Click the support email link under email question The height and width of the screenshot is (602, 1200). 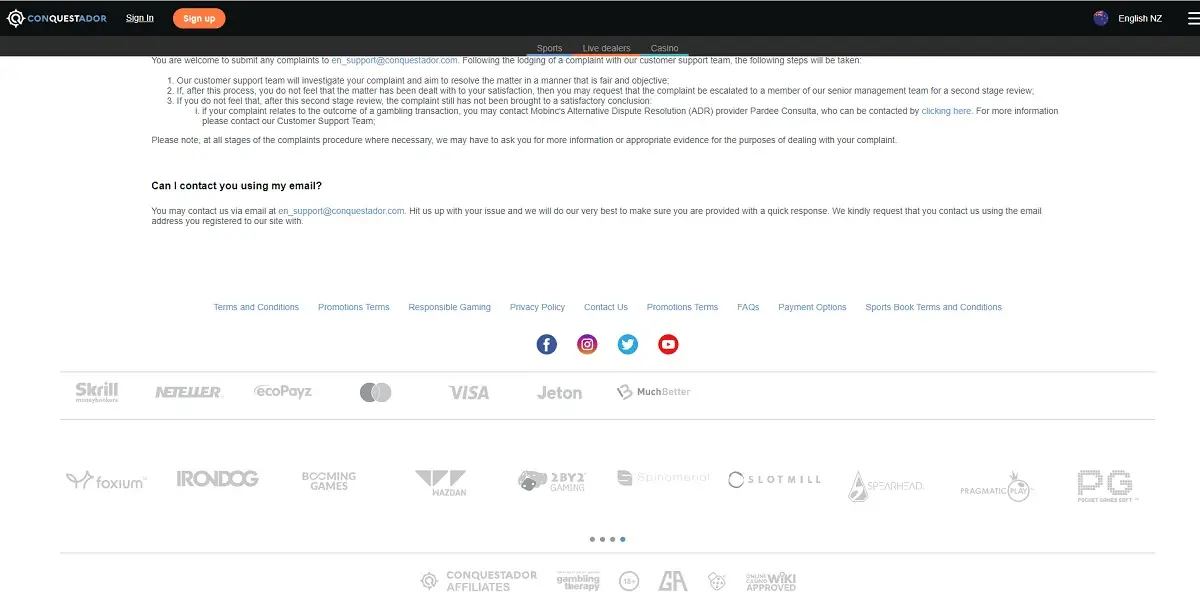pyautogui.click(x=341, y=211)
